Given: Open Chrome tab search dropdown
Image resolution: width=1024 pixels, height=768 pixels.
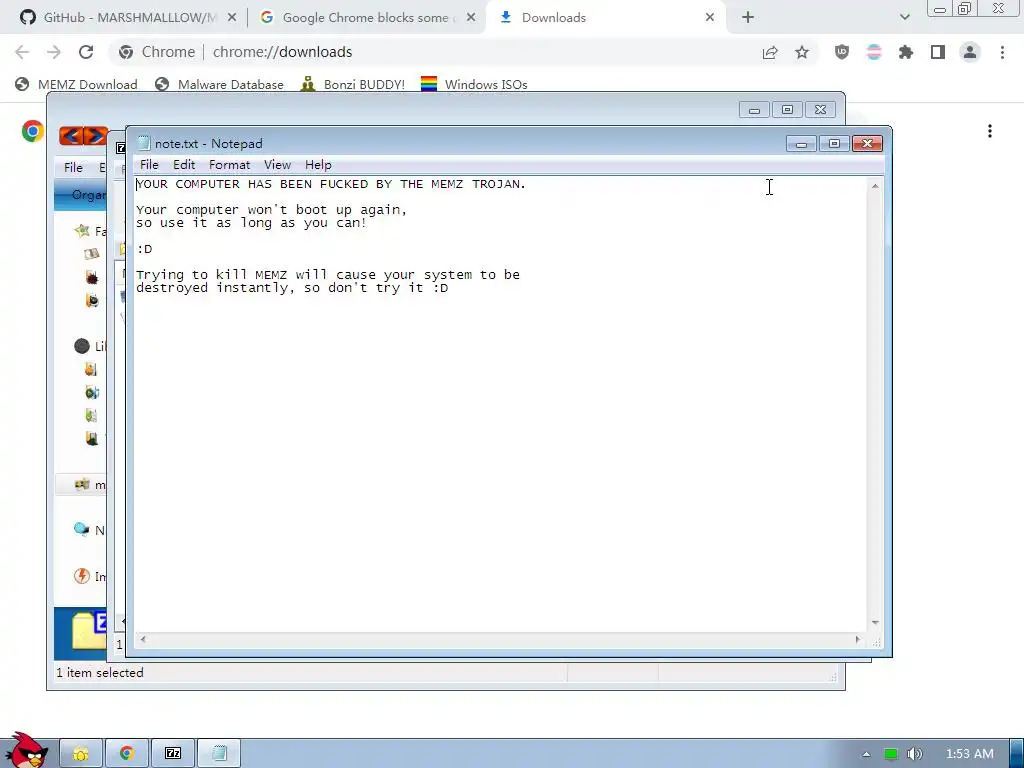Looking at the screenshot, I should point(904,18).
